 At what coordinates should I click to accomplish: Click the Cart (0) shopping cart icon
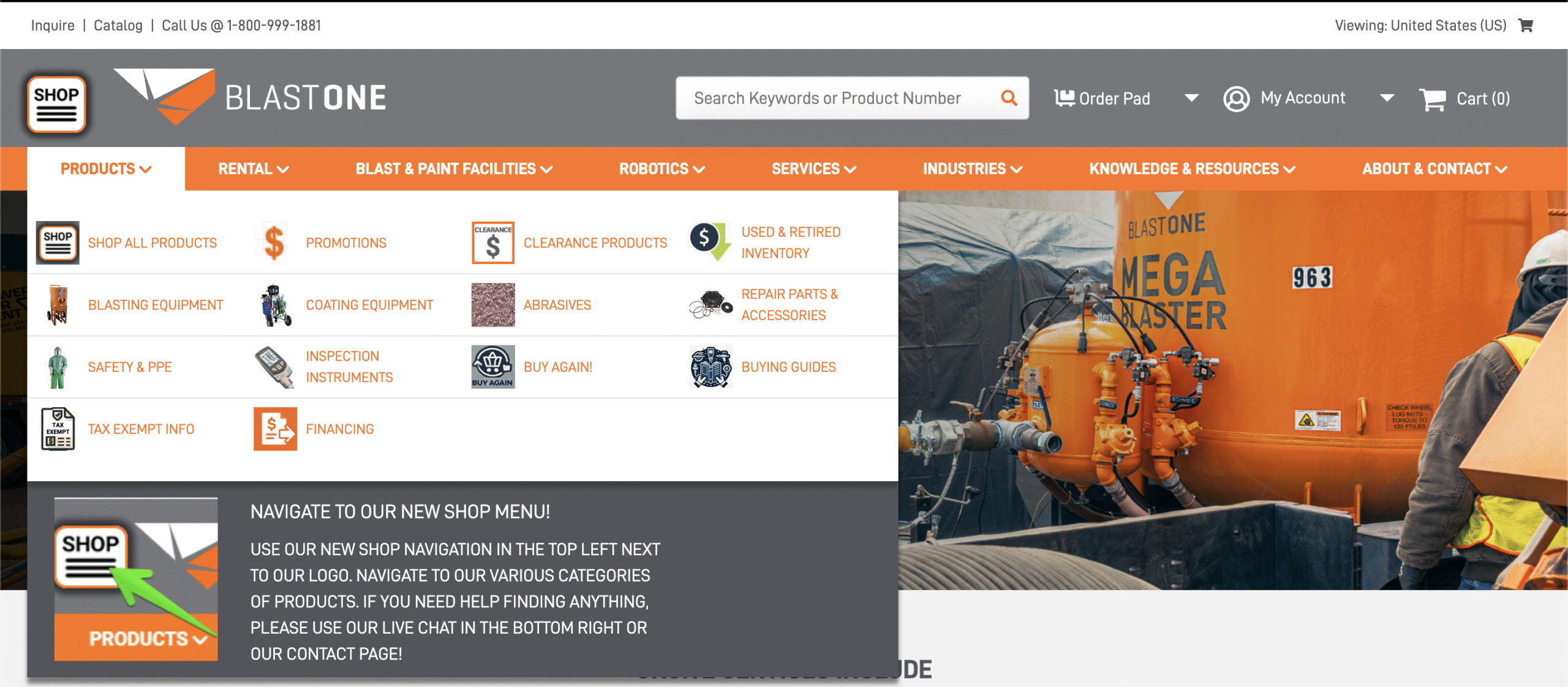(x=1433, y=99)
